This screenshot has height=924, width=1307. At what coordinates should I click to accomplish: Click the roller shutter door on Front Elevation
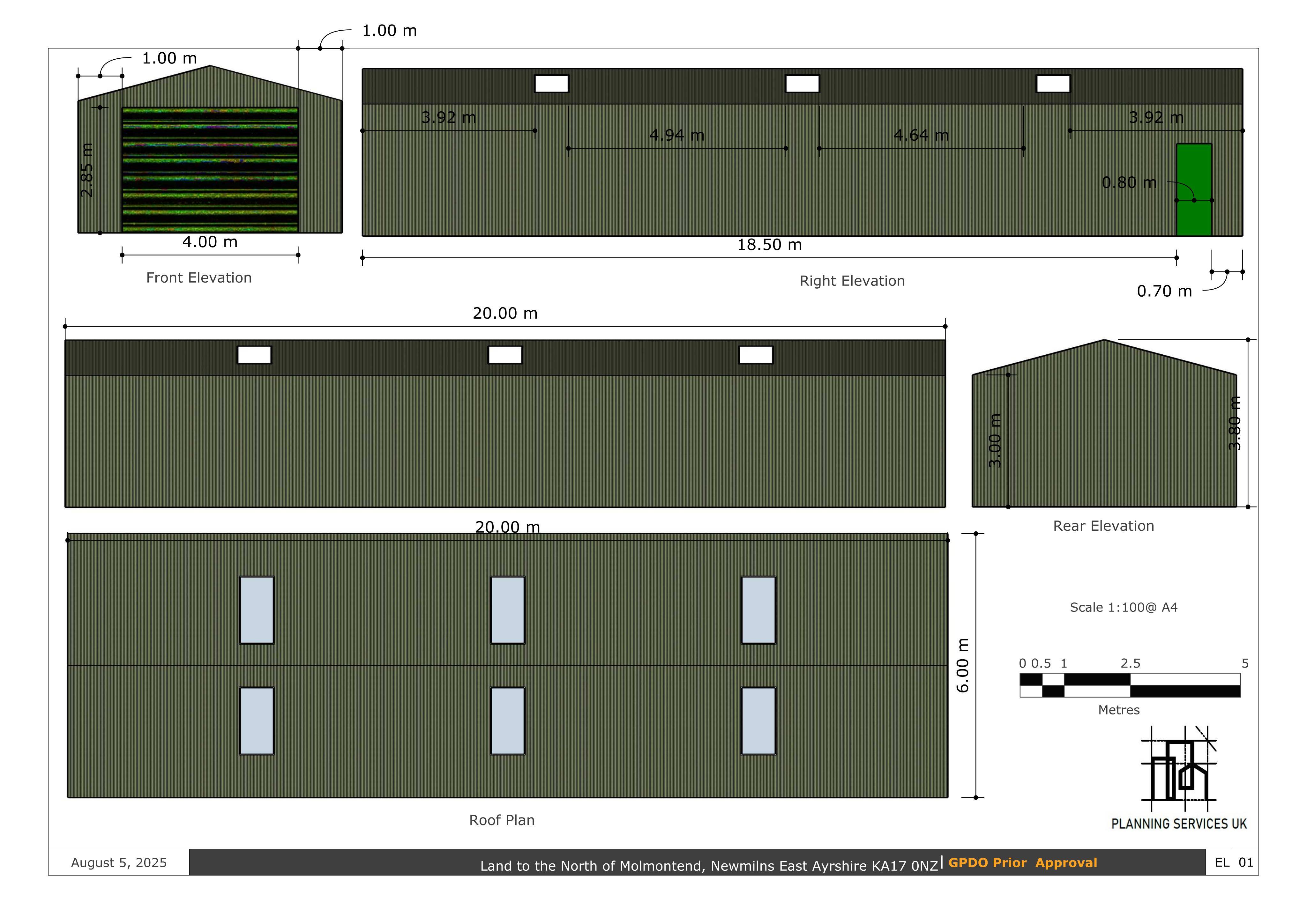click(x=210, y=170)
